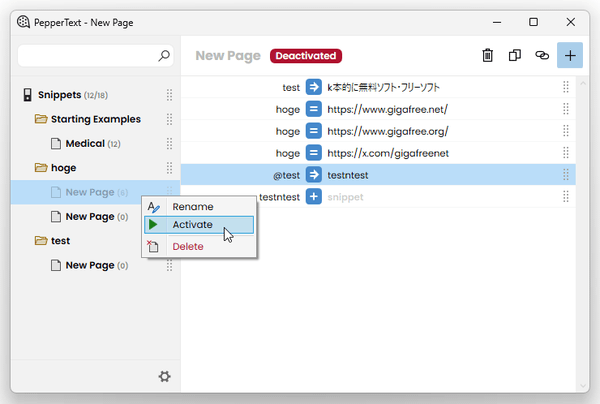Collapse the hoge folder
The image size is (600, 404).
tap(41, 168)
